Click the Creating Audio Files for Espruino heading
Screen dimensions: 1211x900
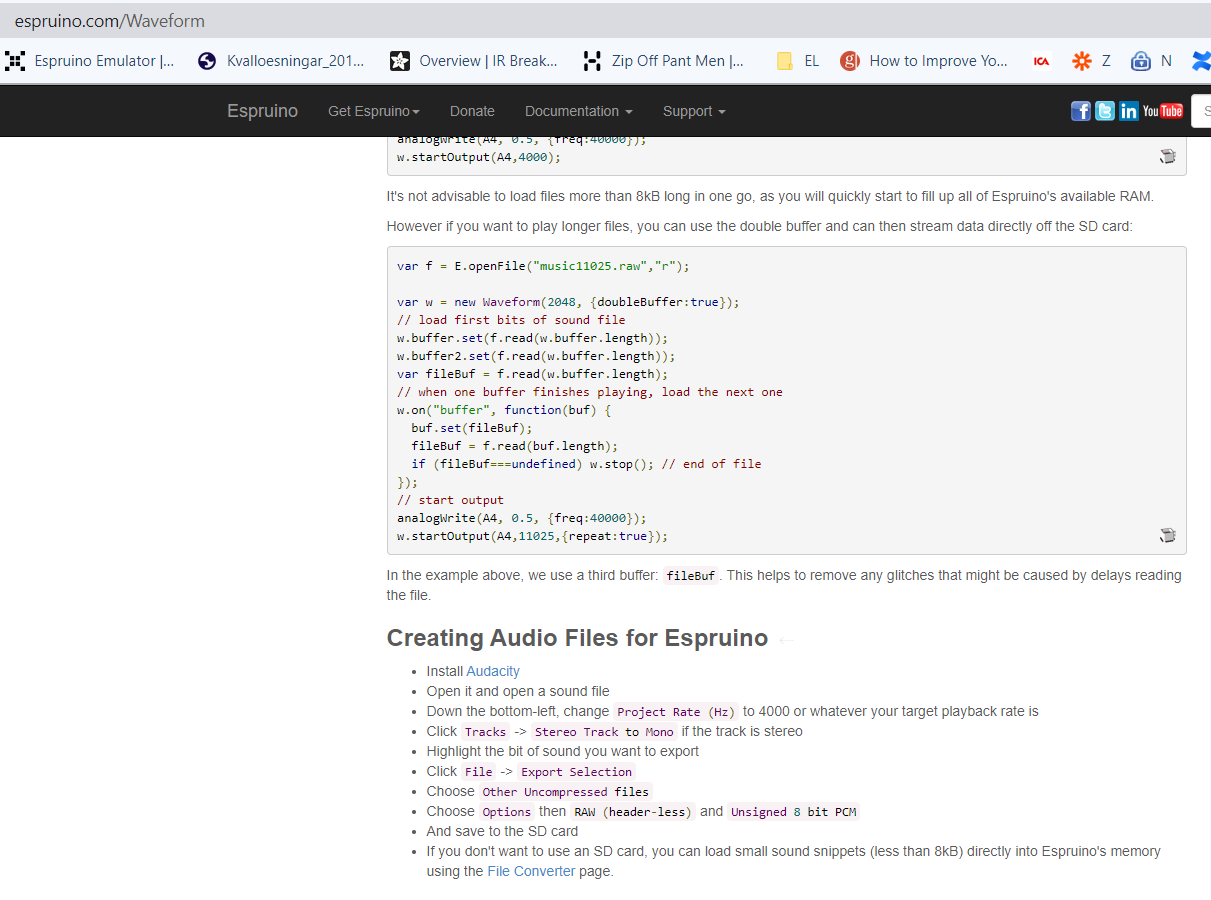click(x=577, y=638)
